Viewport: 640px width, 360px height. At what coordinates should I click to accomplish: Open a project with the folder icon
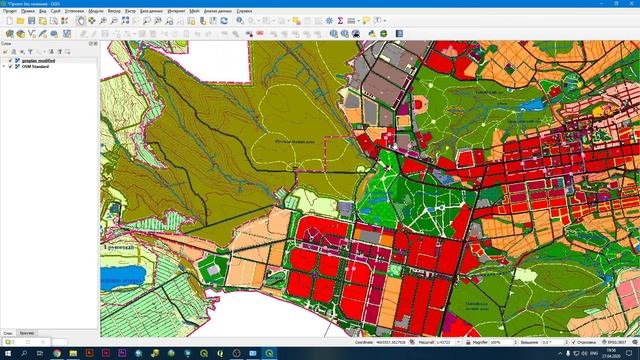(20, 21)
